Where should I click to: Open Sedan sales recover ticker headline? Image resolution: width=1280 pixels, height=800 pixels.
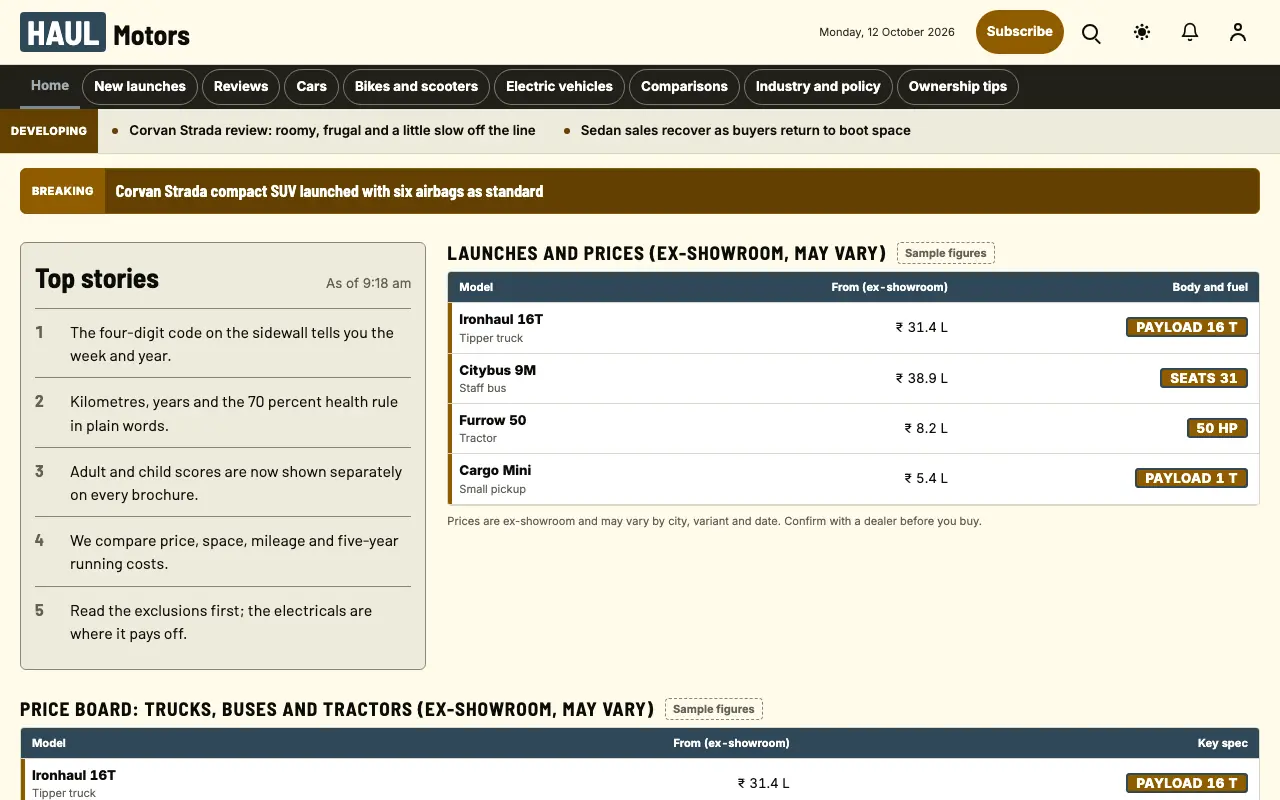pyautogui.click(x=746, y=130)
